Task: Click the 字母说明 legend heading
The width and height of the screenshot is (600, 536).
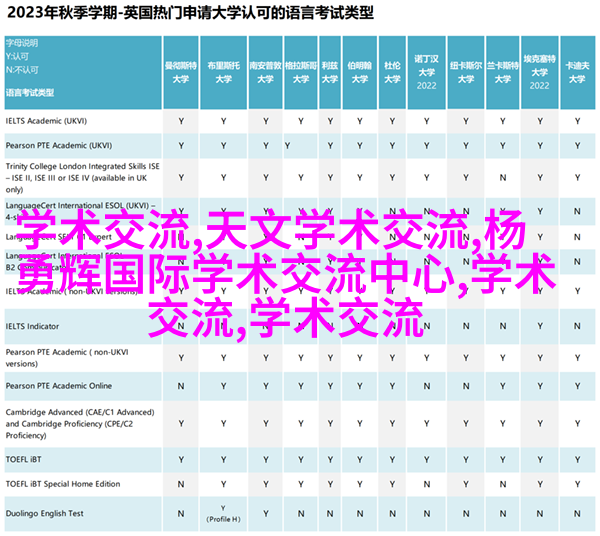Action: coord(22,43)
